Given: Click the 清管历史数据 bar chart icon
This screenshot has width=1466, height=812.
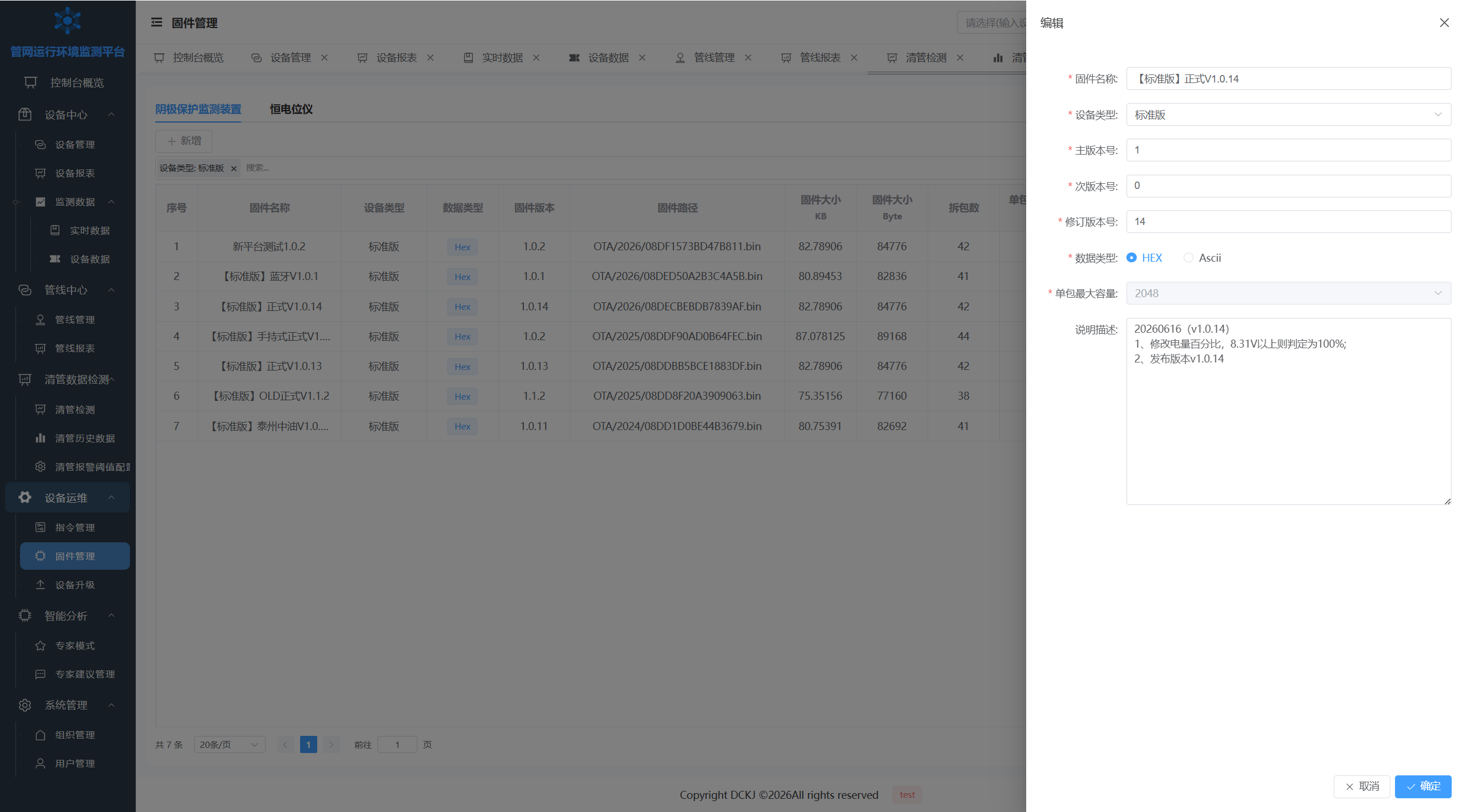Looking at the screenshot, I should click(40, 438).
